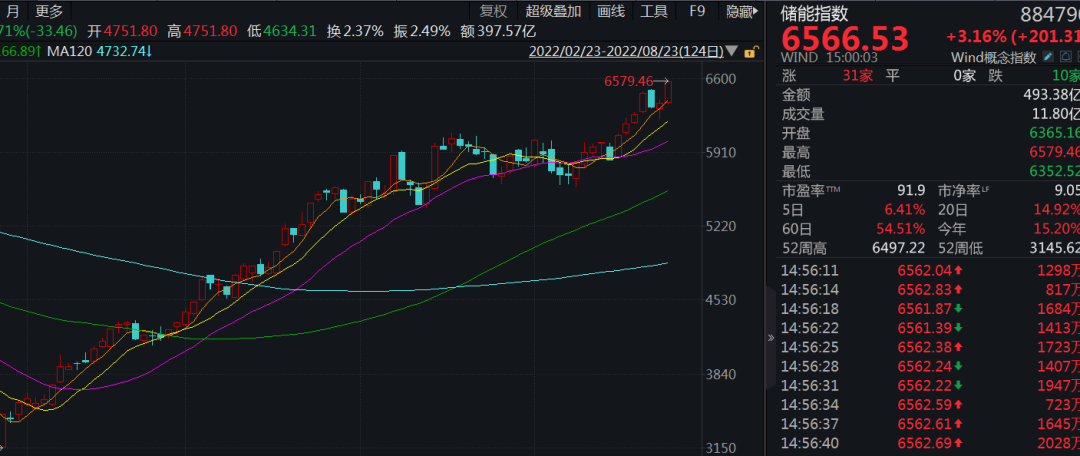Click the 2022/02/23-2022/08/23 date range link
1080x456 pixels.
(x=627, y=50)
